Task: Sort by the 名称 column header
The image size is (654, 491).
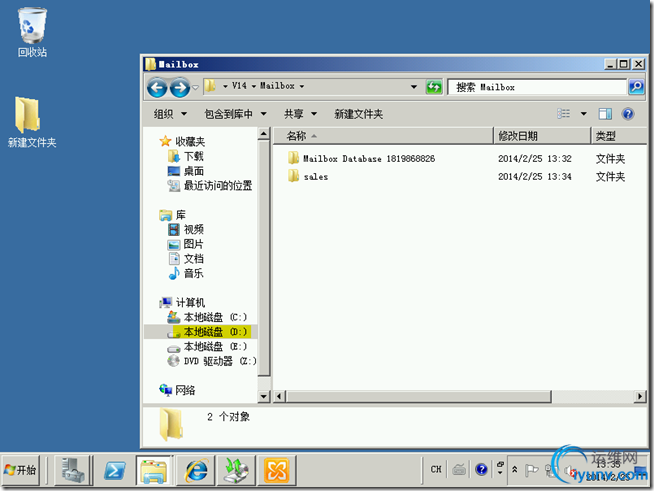Action: (383, 136)
